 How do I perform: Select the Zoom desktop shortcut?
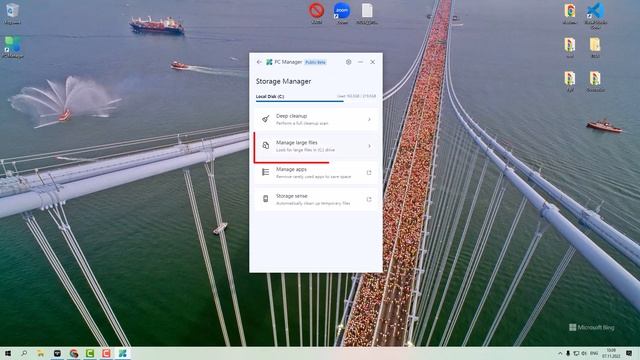(x=342, y=13)
